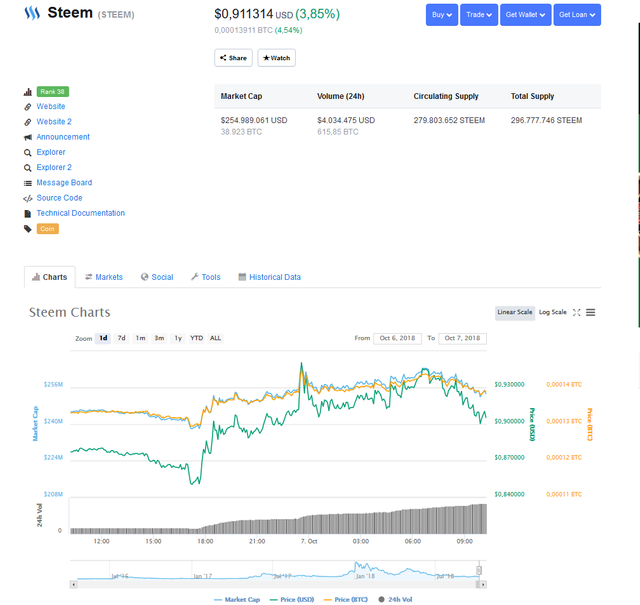This screenshot has height=605, width=640.
Task: Open the Announcement link
Action: coord(63,137)
